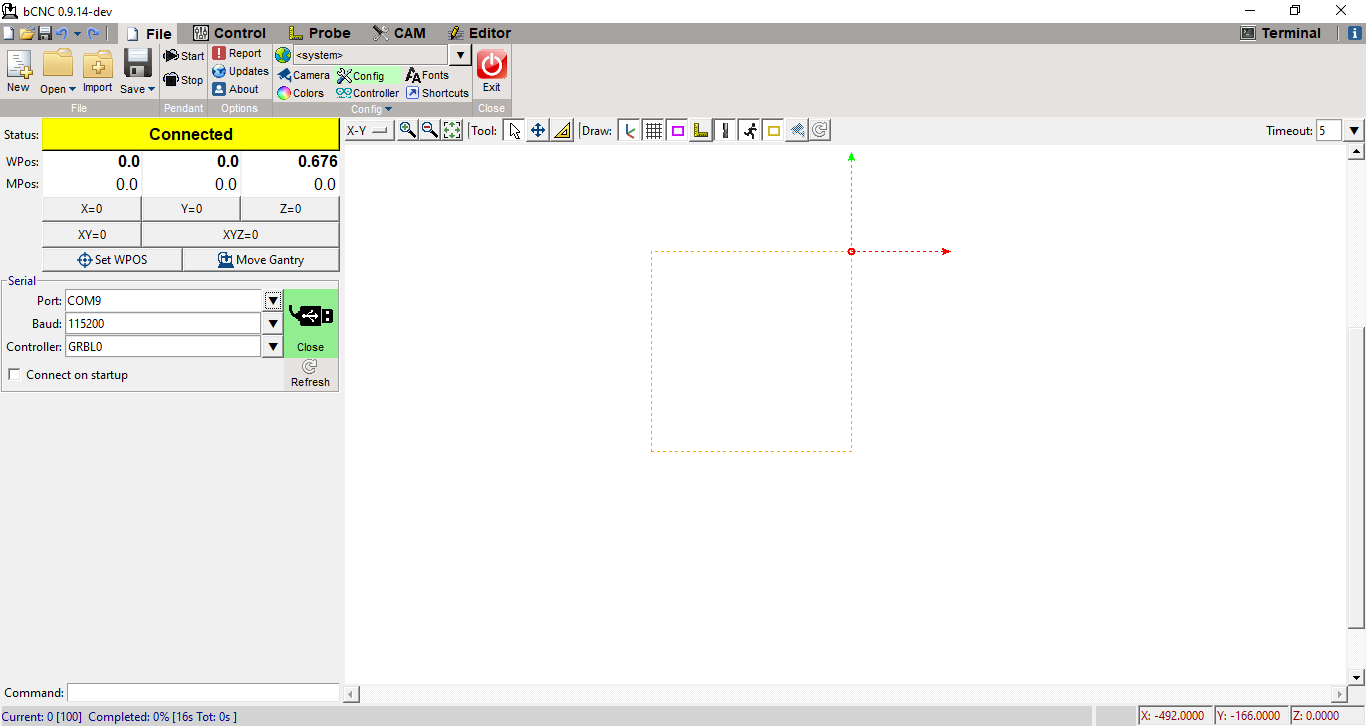Redraw the canvas with the refresh icon
Viewport: 1366px width, 726px height.
(x=820, y=130)
